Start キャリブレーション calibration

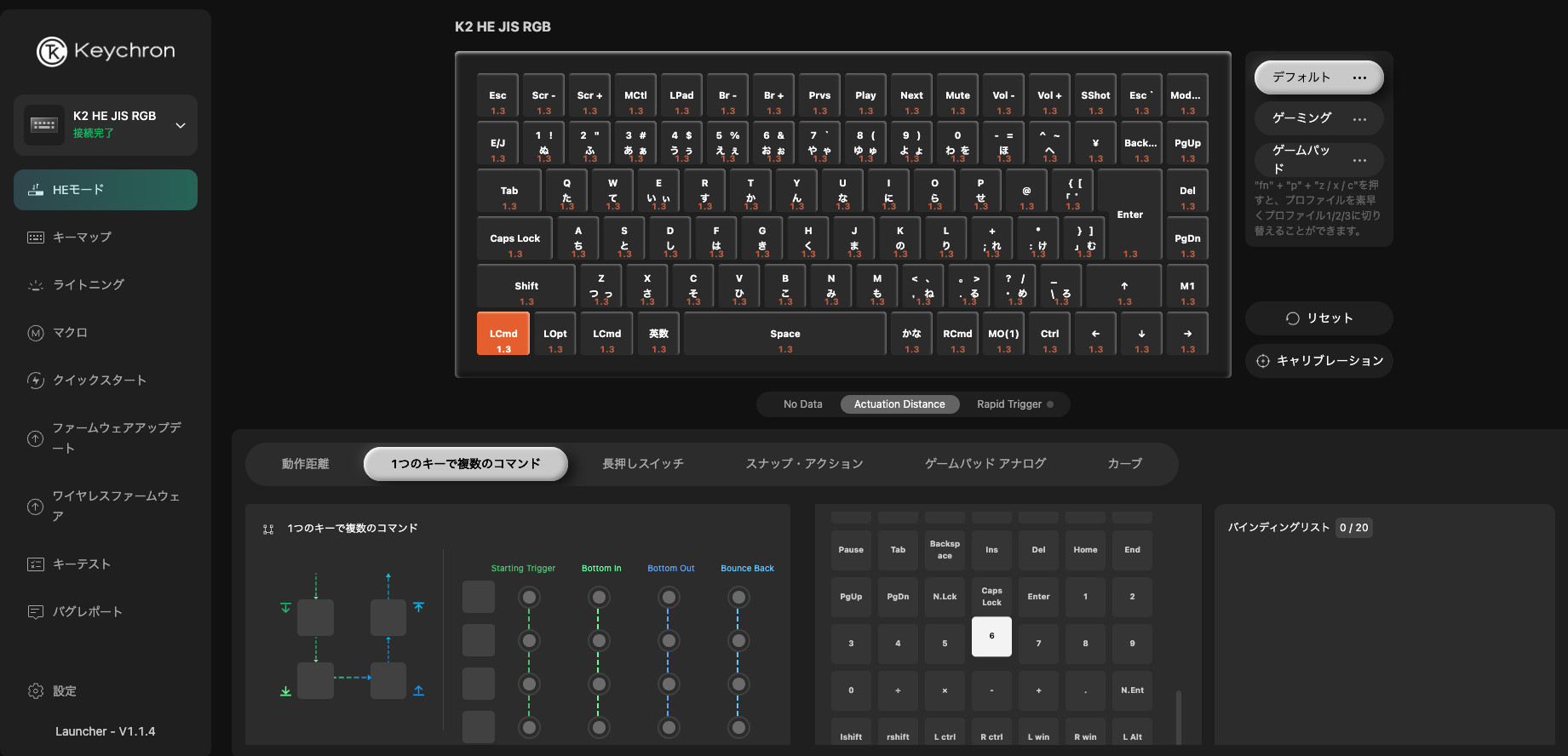point(1318,361)
